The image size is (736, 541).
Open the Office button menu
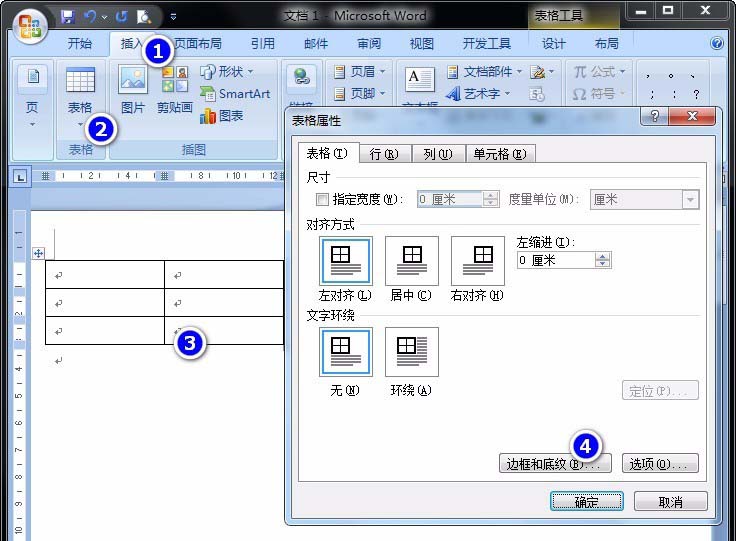[29, 26]
